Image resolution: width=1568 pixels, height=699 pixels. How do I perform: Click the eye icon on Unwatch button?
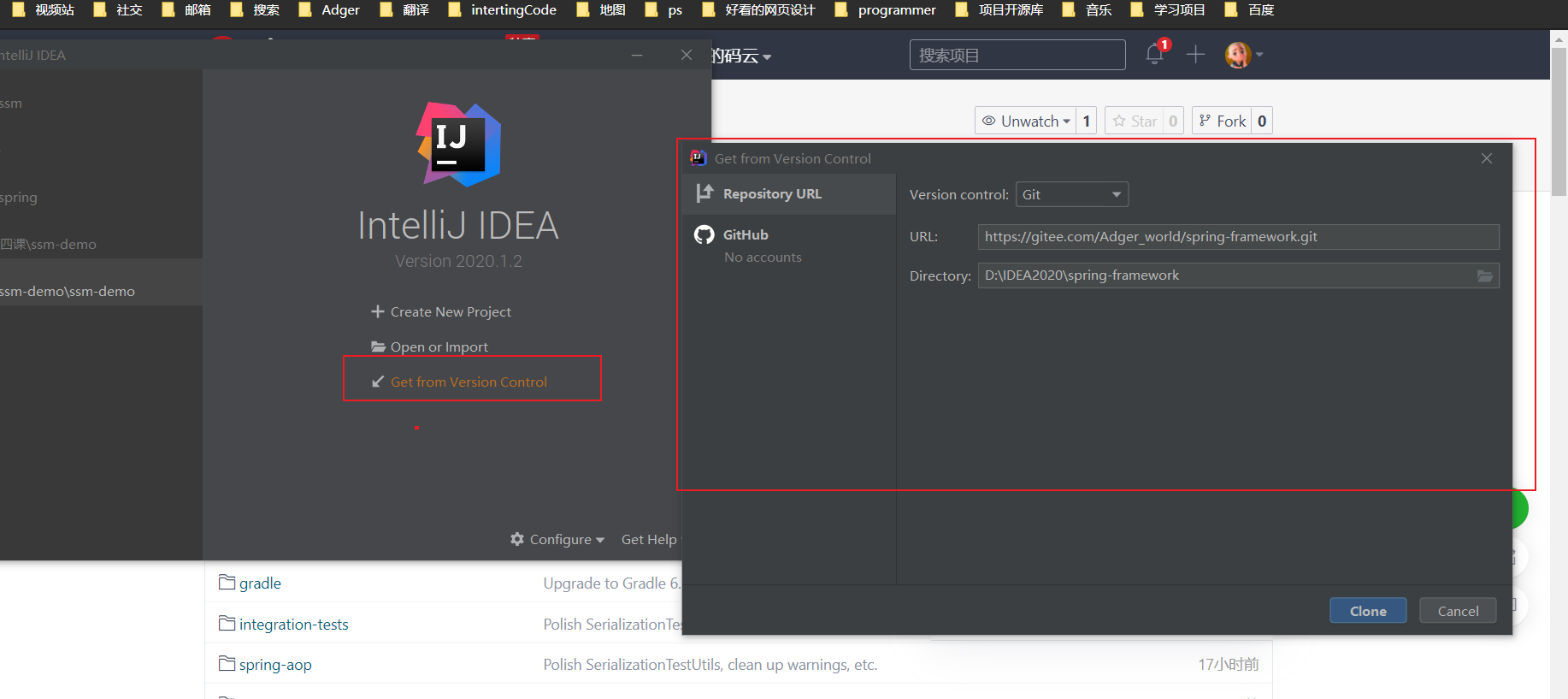click(x=989, y=121)
